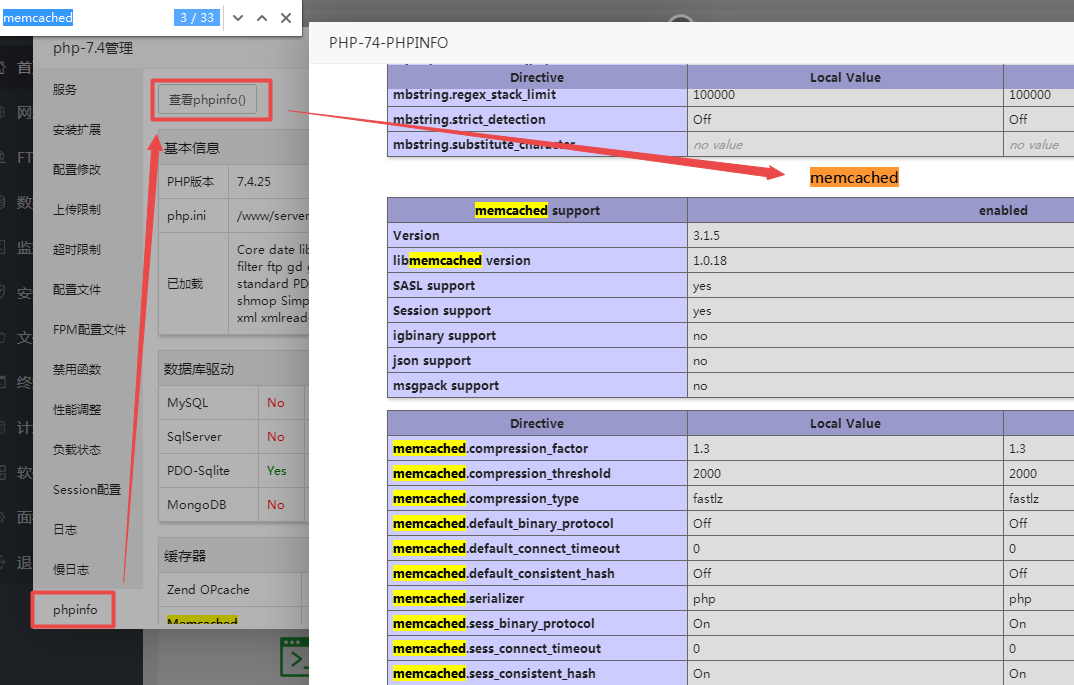This screenshot has height=685, width=1074.
Task: Open the 慢日志 tab
Action: (x=71, y=569)
